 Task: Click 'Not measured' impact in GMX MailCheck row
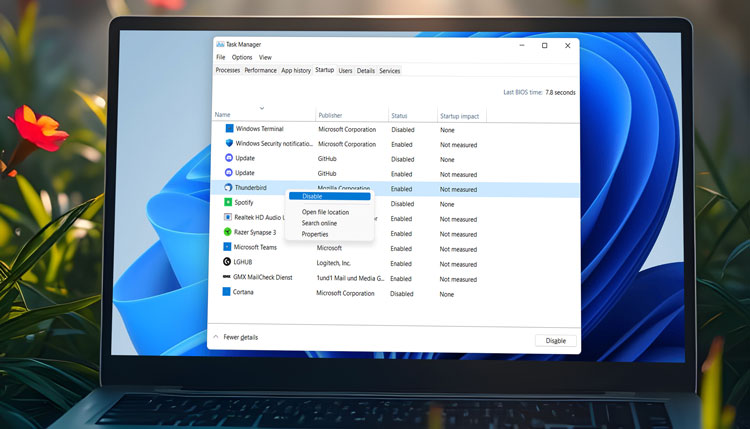point(458,279)
